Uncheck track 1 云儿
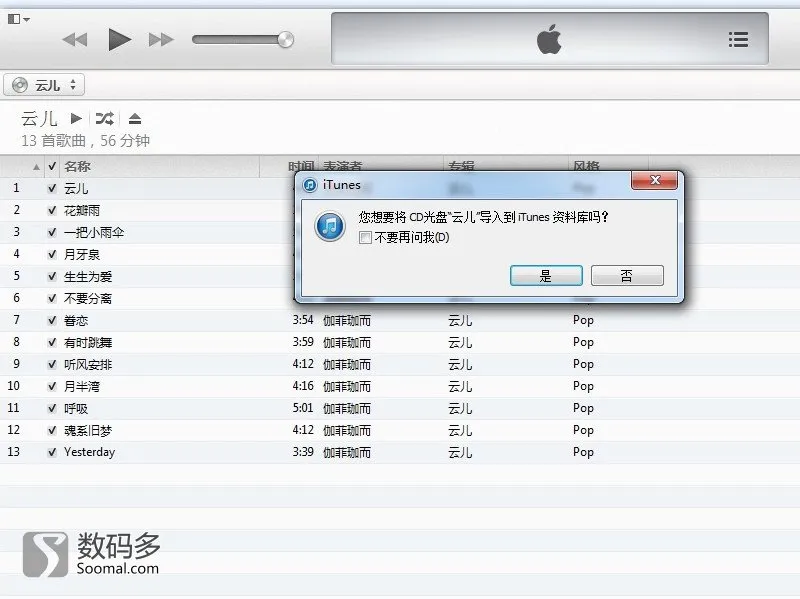This screenshot has width=800, height=599. click(x=52, y=188)
